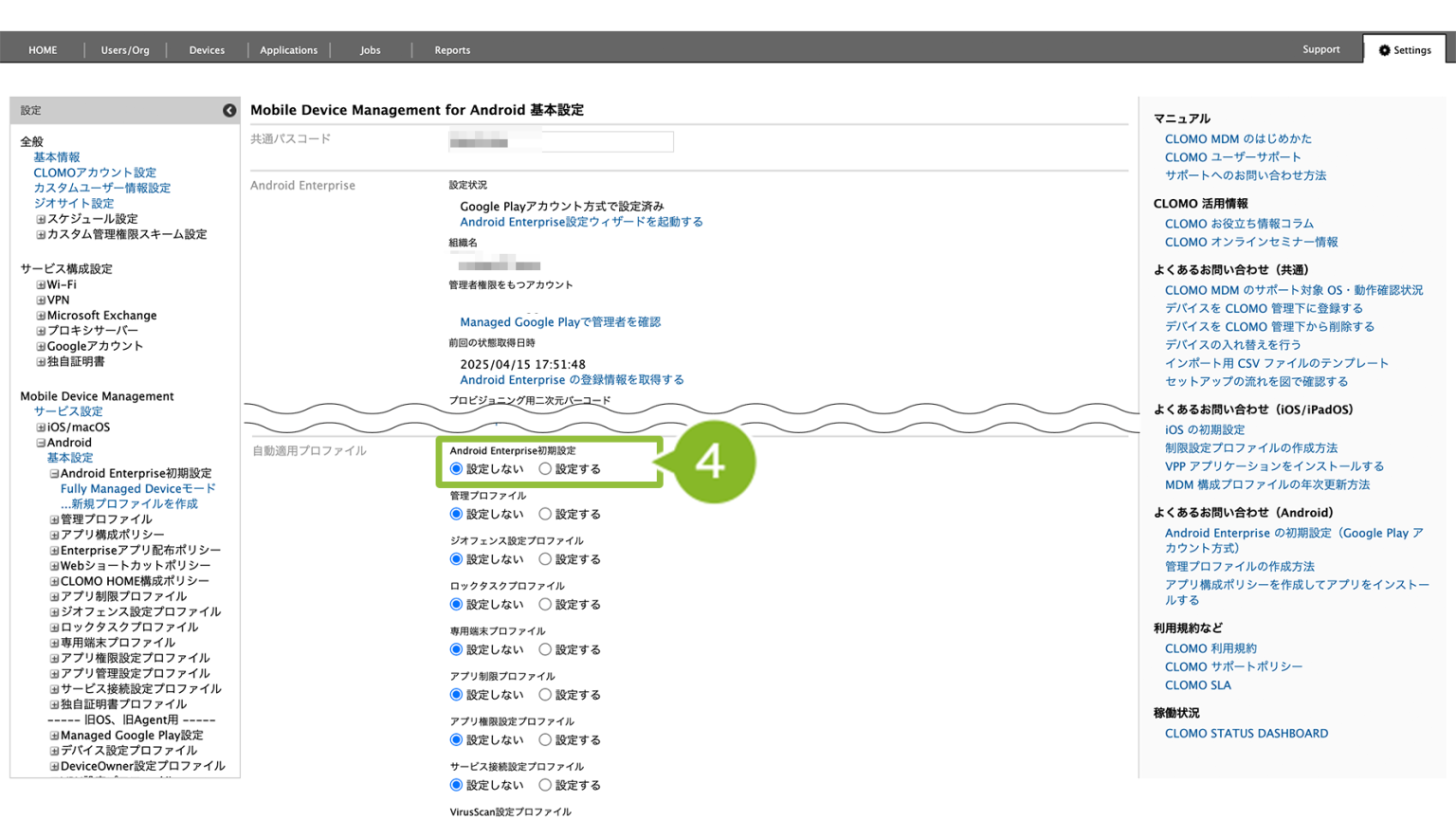Image resolution: width=1456 pixels, height=819 pixels.
Task: Open the Reports menu
Action: point(452,50)
